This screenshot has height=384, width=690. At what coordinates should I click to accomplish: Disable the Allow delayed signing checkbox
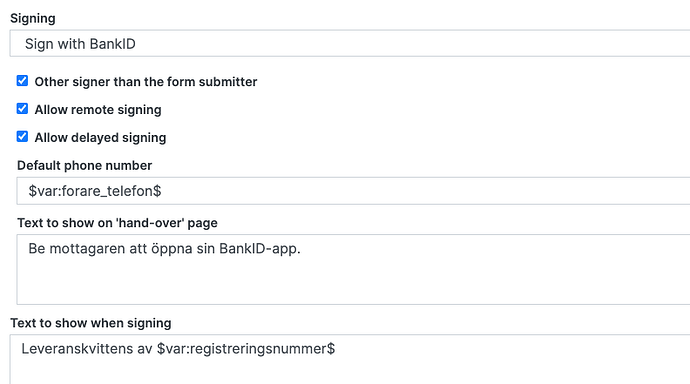(x=22, y=137)
